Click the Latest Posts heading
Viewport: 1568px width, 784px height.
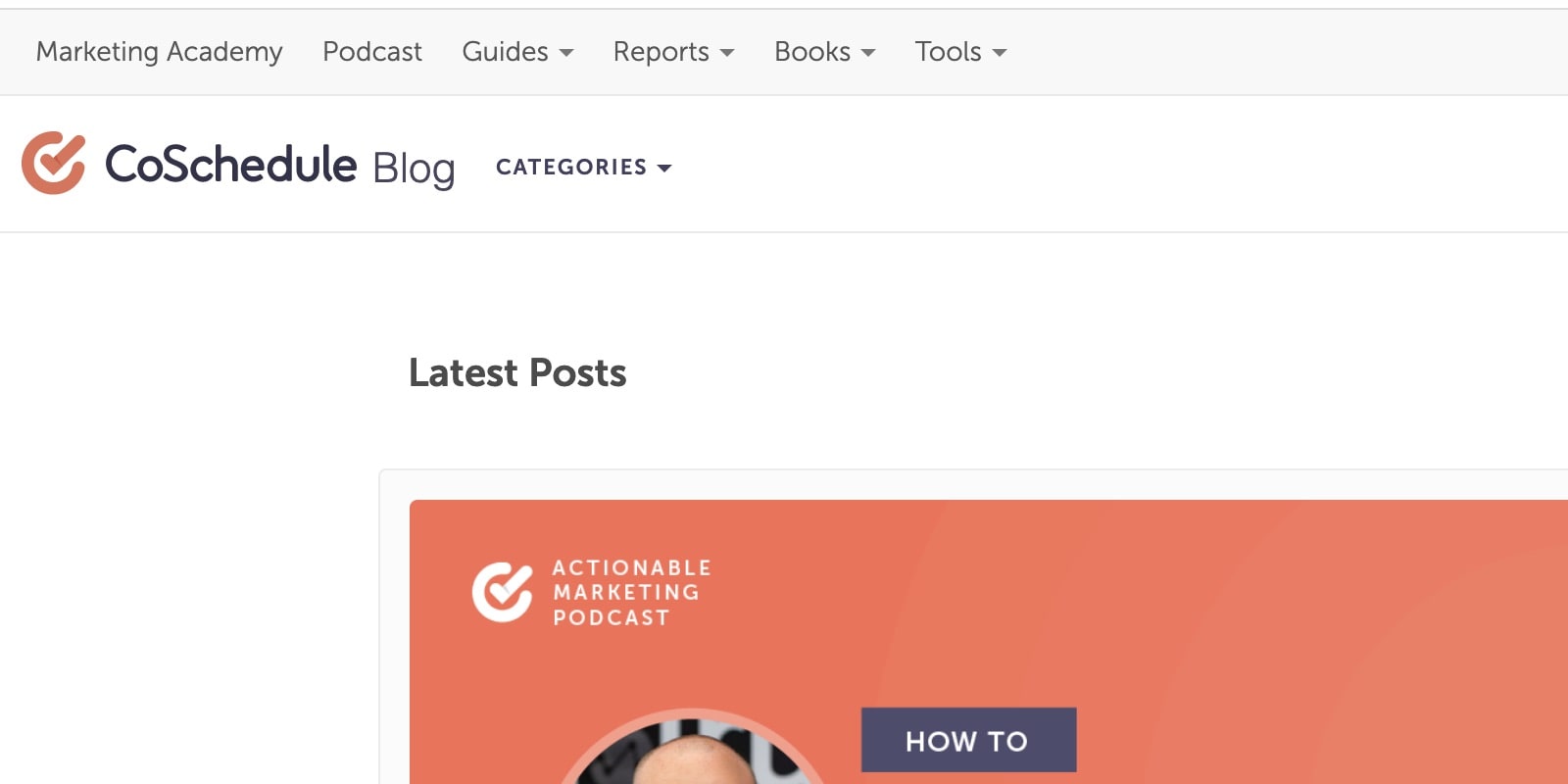517,372
